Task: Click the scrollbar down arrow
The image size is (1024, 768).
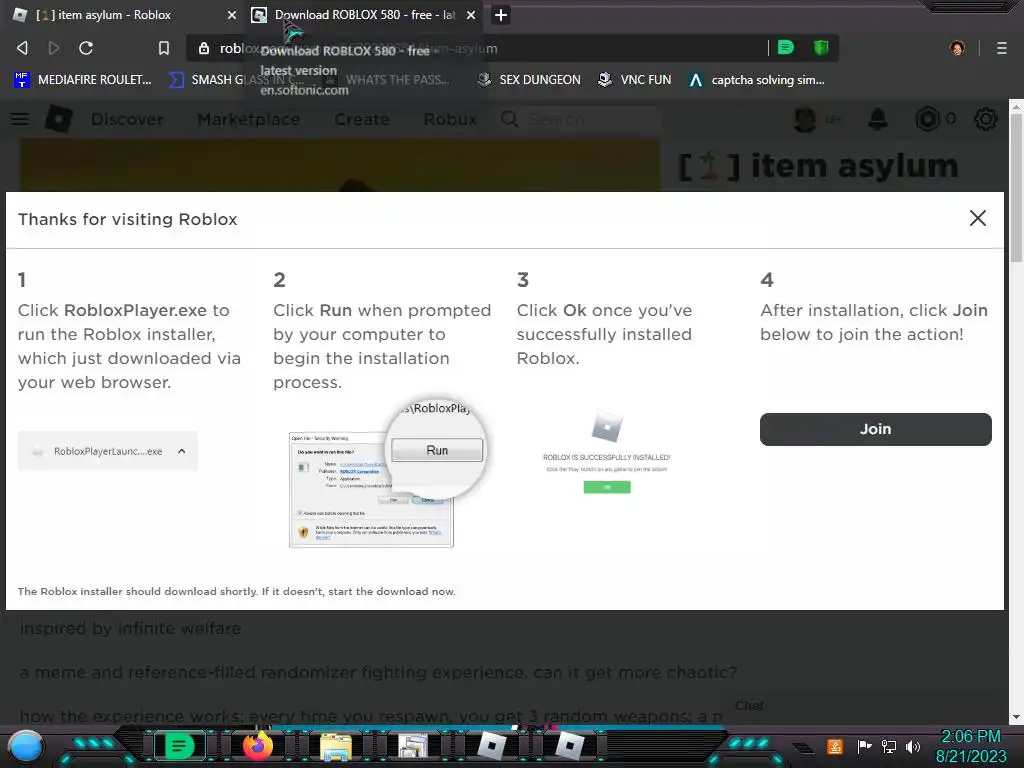Action: [x=1016, y=717]
